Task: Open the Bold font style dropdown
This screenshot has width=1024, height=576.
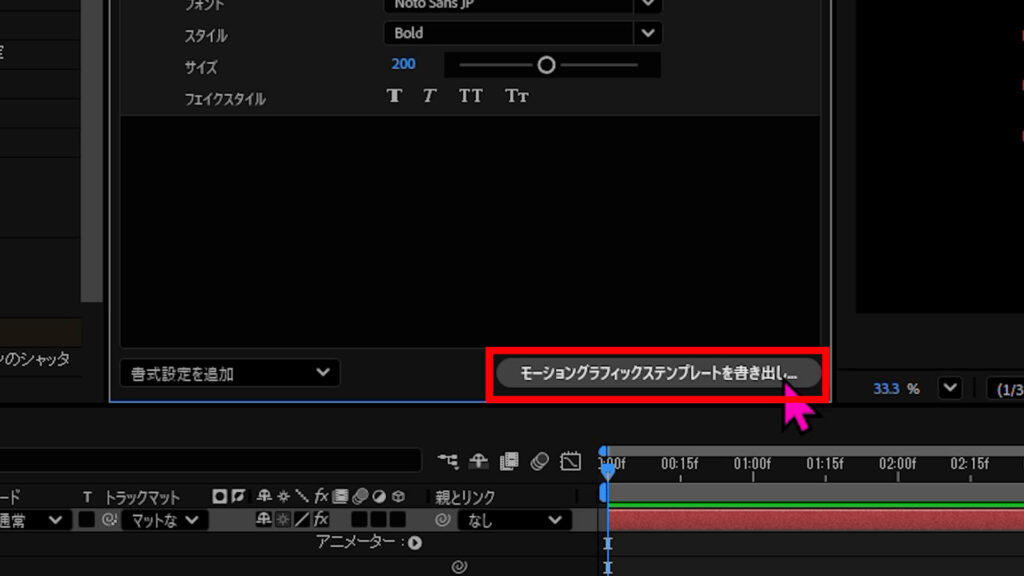Action: [x=648, y=33]
